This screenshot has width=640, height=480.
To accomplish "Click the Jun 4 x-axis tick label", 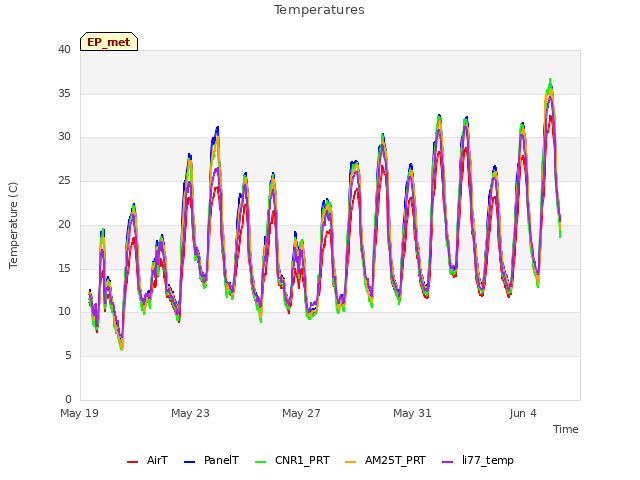I will click(x=523, y=413).
